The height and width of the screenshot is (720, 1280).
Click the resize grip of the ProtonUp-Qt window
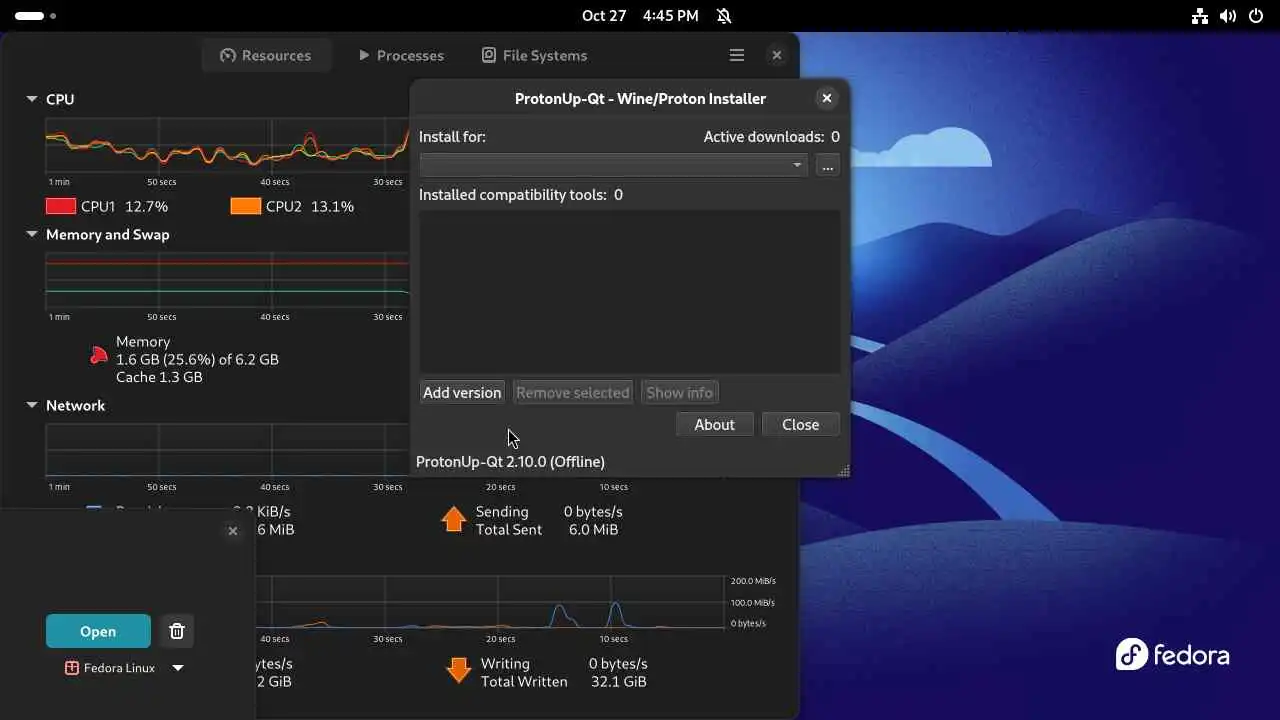point(844,471)
